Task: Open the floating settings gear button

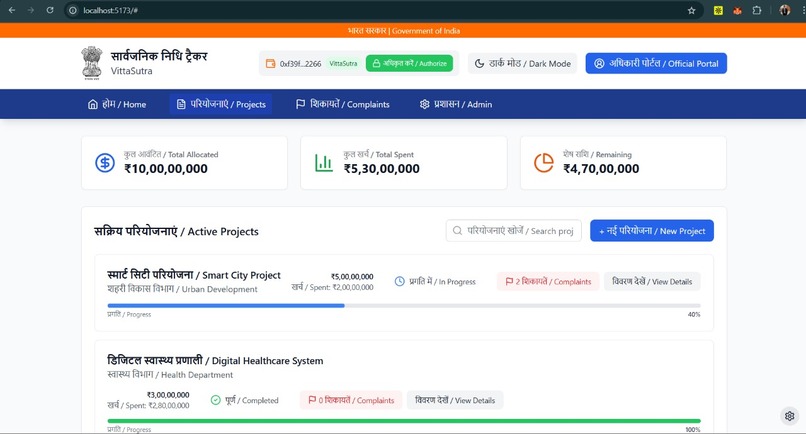Action: point(790,416)
